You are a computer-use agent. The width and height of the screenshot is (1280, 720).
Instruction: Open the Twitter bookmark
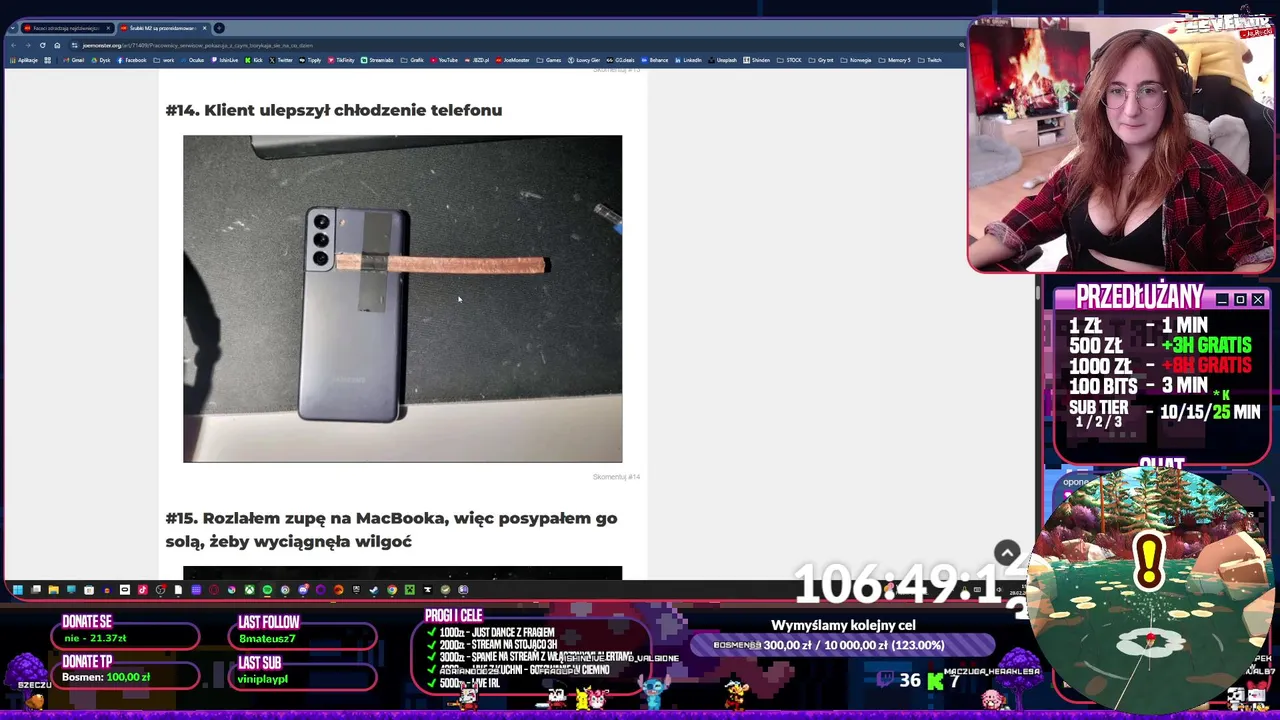pyautogui.click(x=281, y=60)
